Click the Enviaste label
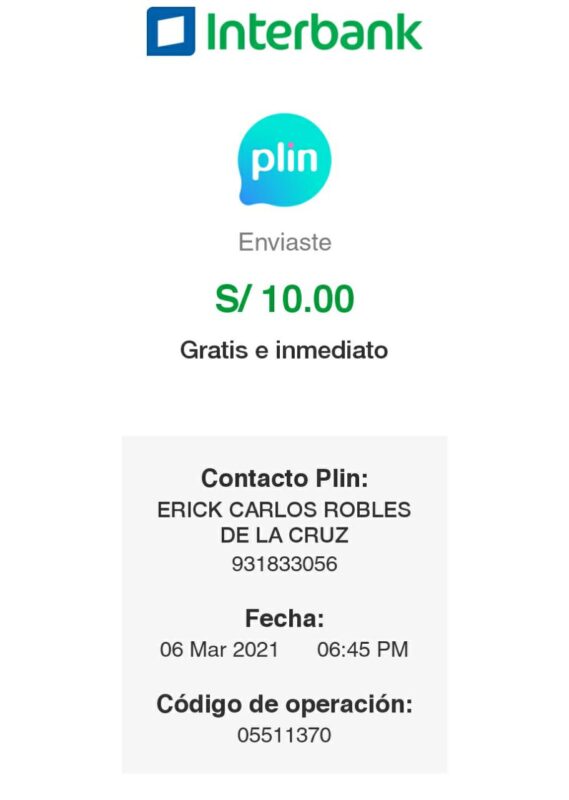 coord(285,242)
